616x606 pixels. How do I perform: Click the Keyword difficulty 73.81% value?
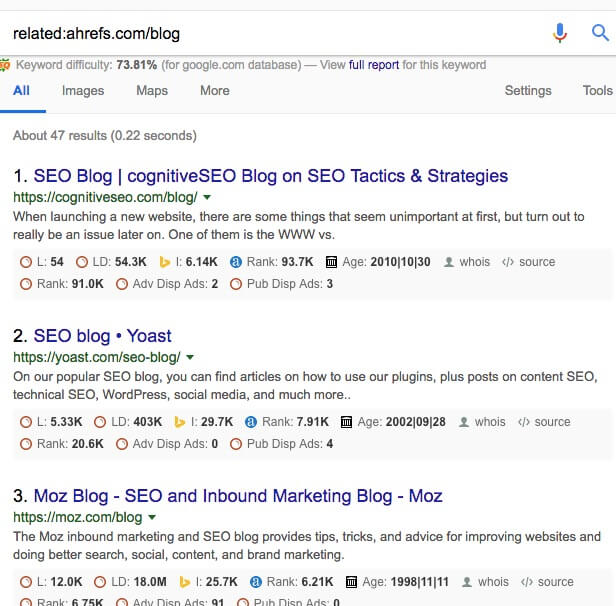pyautogui.click(x=136, y=65)
